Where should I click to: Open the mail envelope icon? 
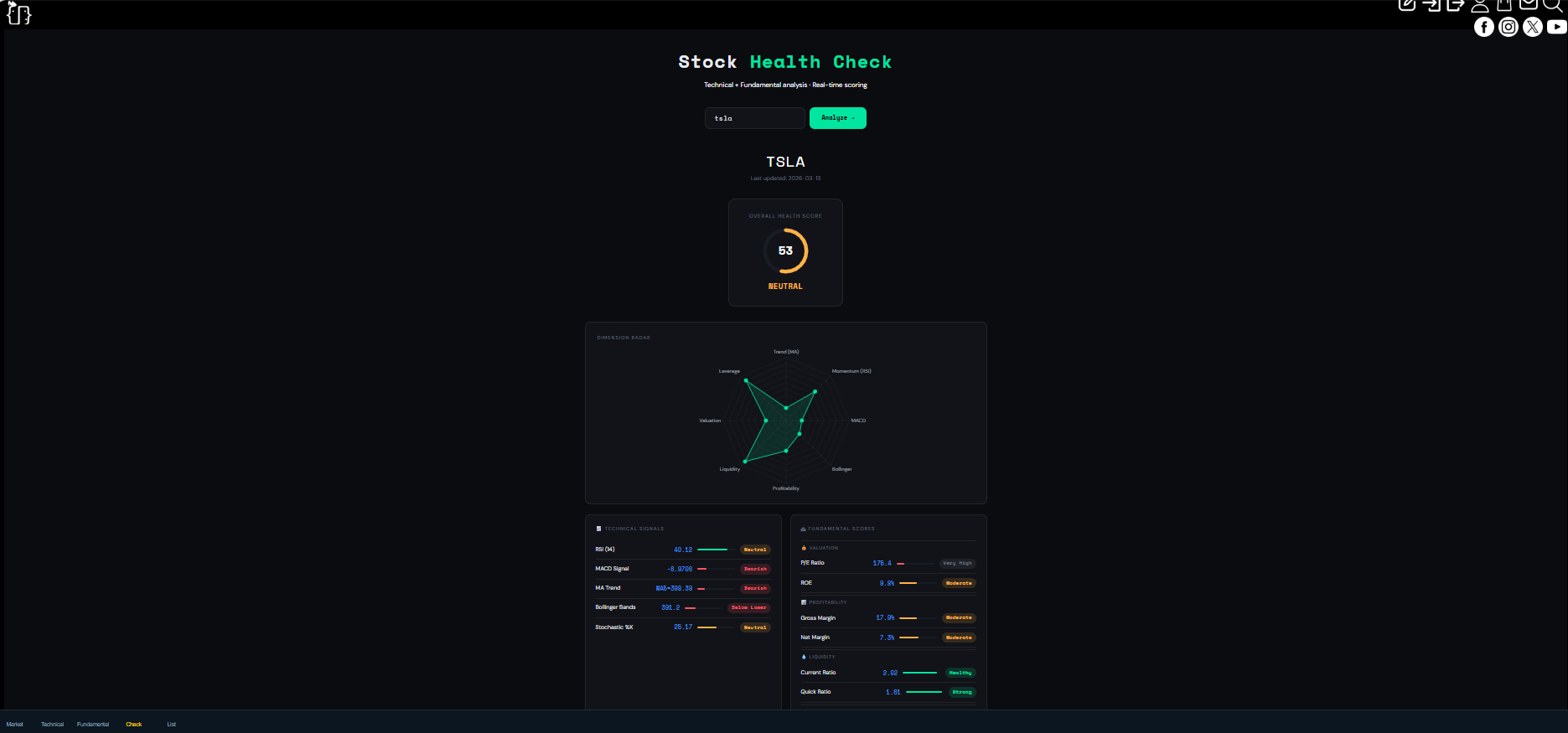click(1529, 4)
